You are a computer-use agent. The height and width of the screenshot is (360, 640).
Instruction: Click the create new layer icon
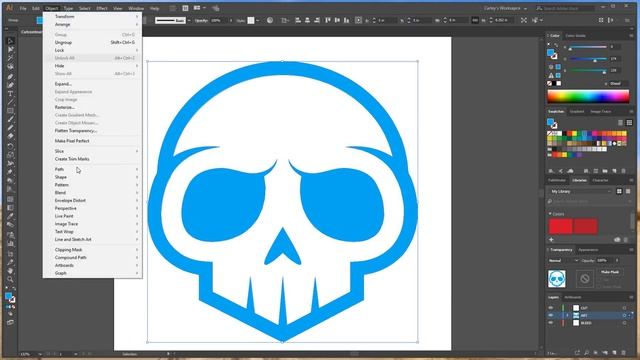(x=614, y=352)
